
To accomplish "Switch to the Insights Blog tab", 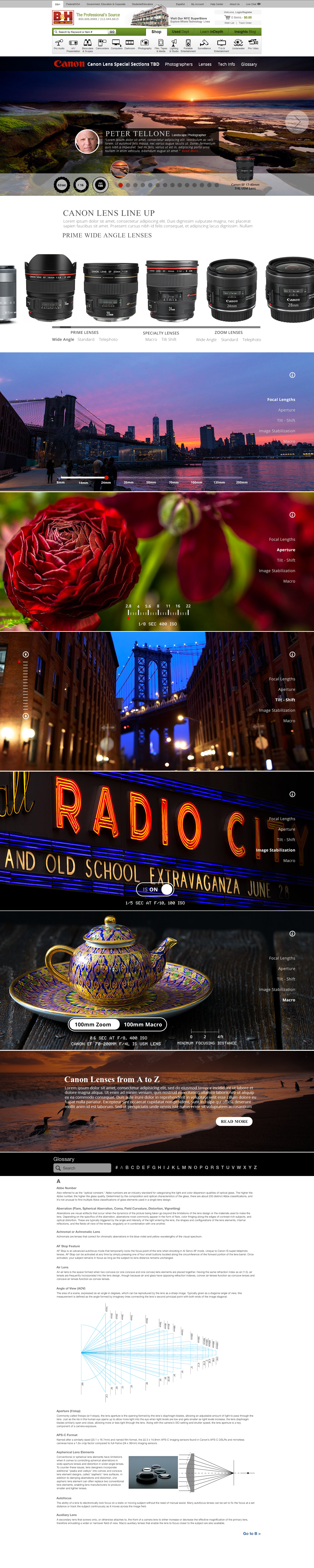I will (245, 32).
